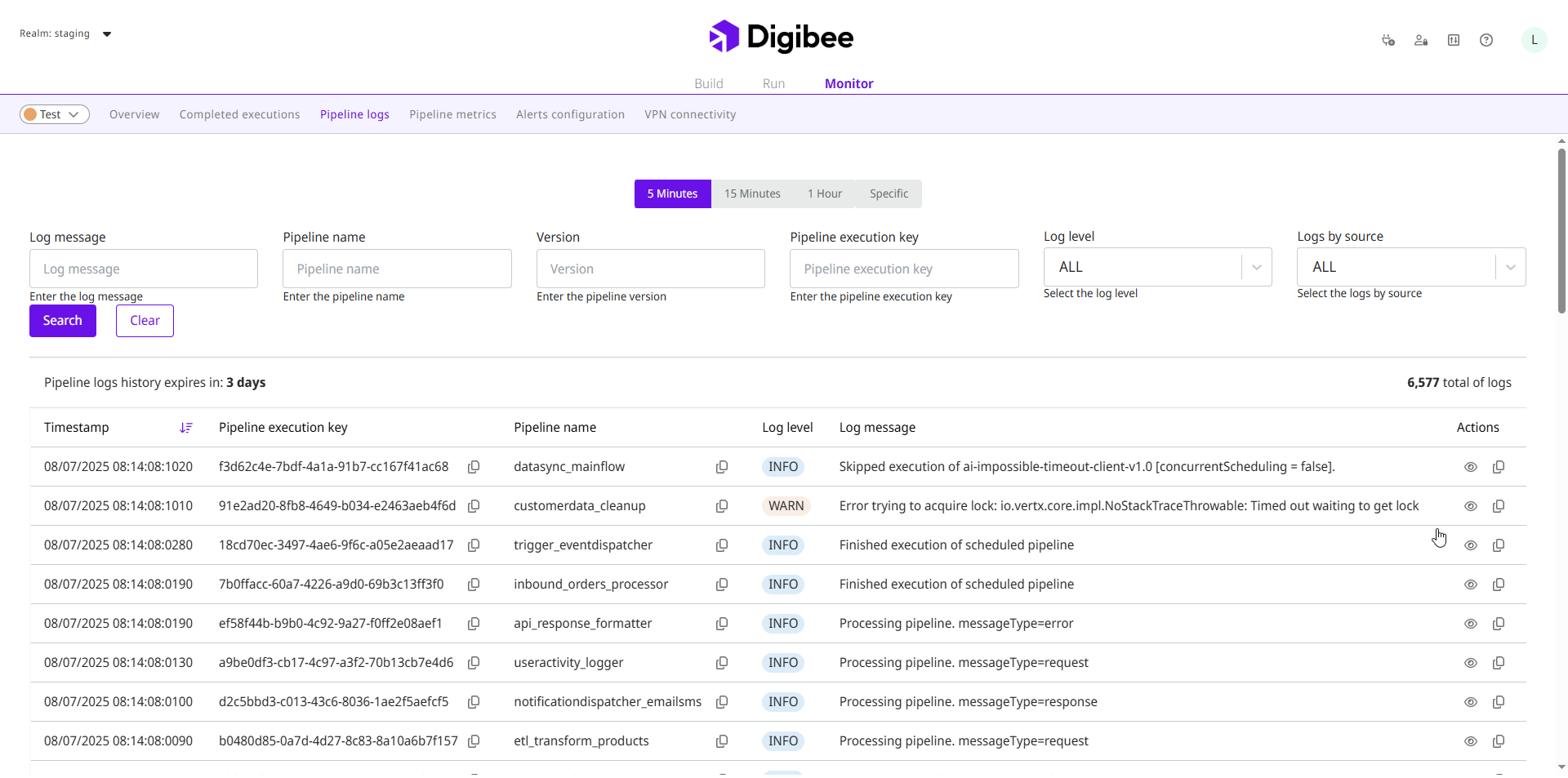Copy execution key of datasync_mainflow row

[x=474, y=467]
